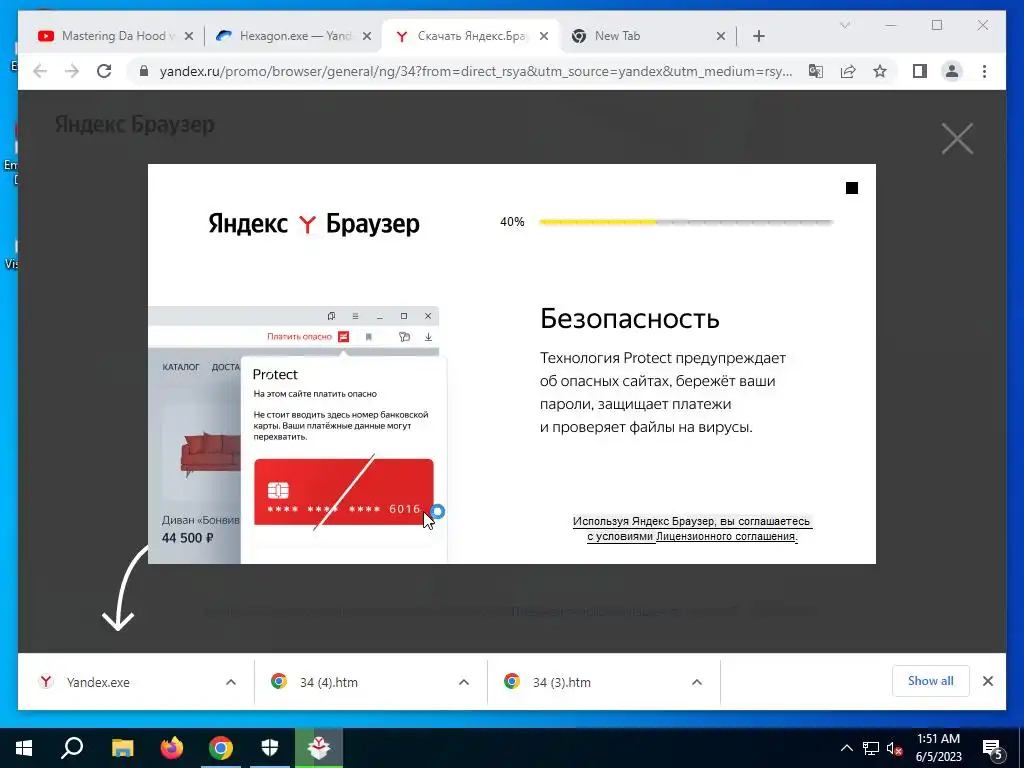Image resolution: width=1024 pixels, height=768 pixels.
Task: Open the Chrome profile menu
Action: point(952,71)
